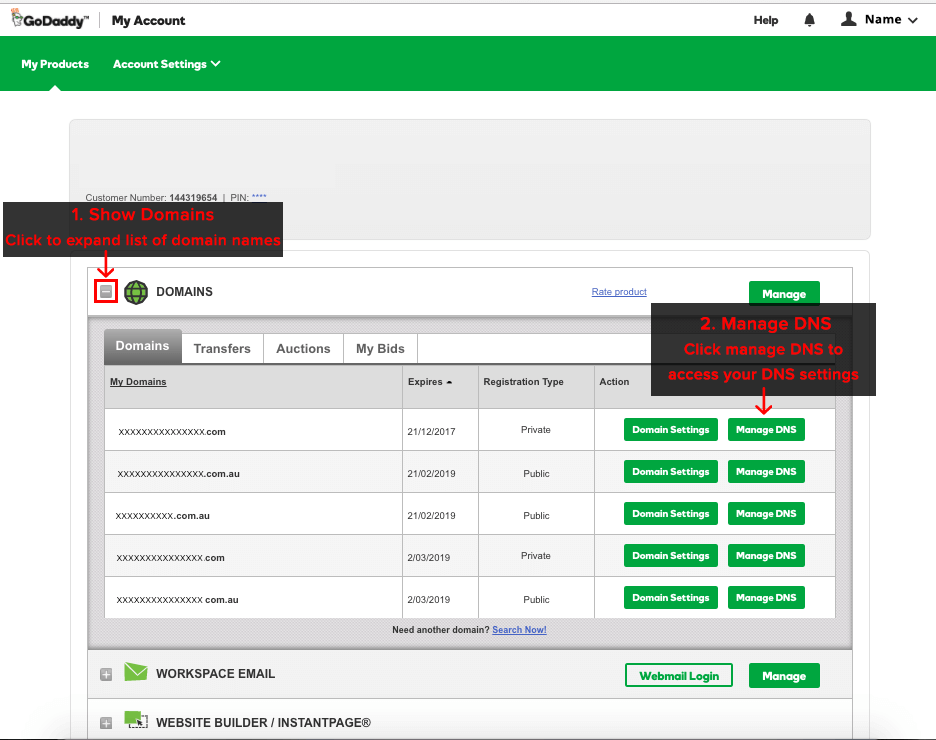Viewport: 936px width, 740px height.
Task: Click the user profile avatar icon
Action: click(849, 19)
